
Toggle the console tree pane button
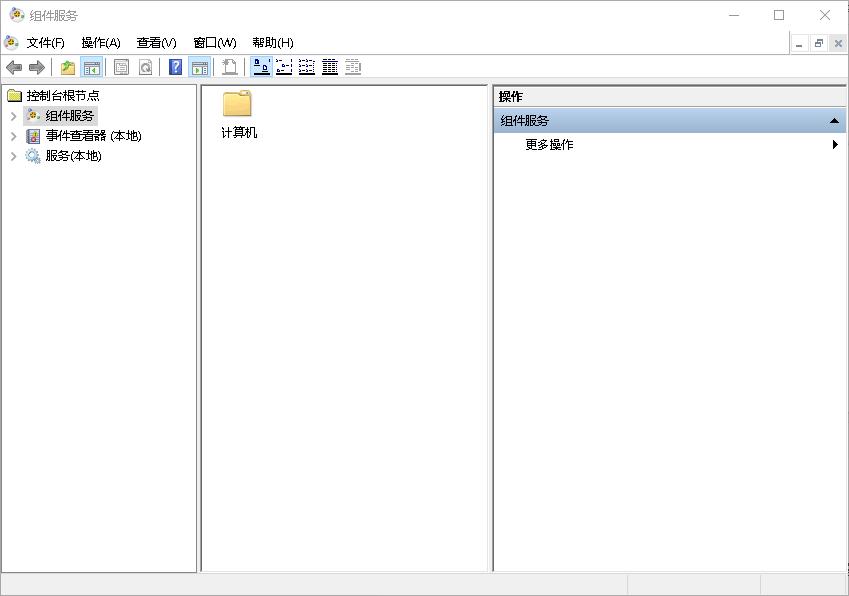92,67
